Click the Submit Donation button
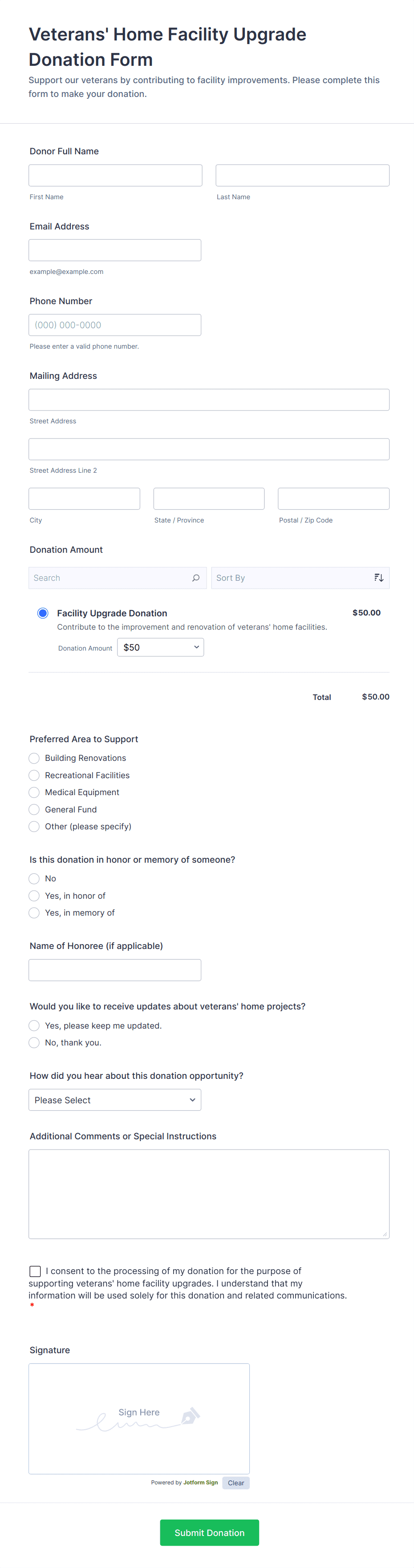This screenshot has width=414, height=1568. (209, 1532)
